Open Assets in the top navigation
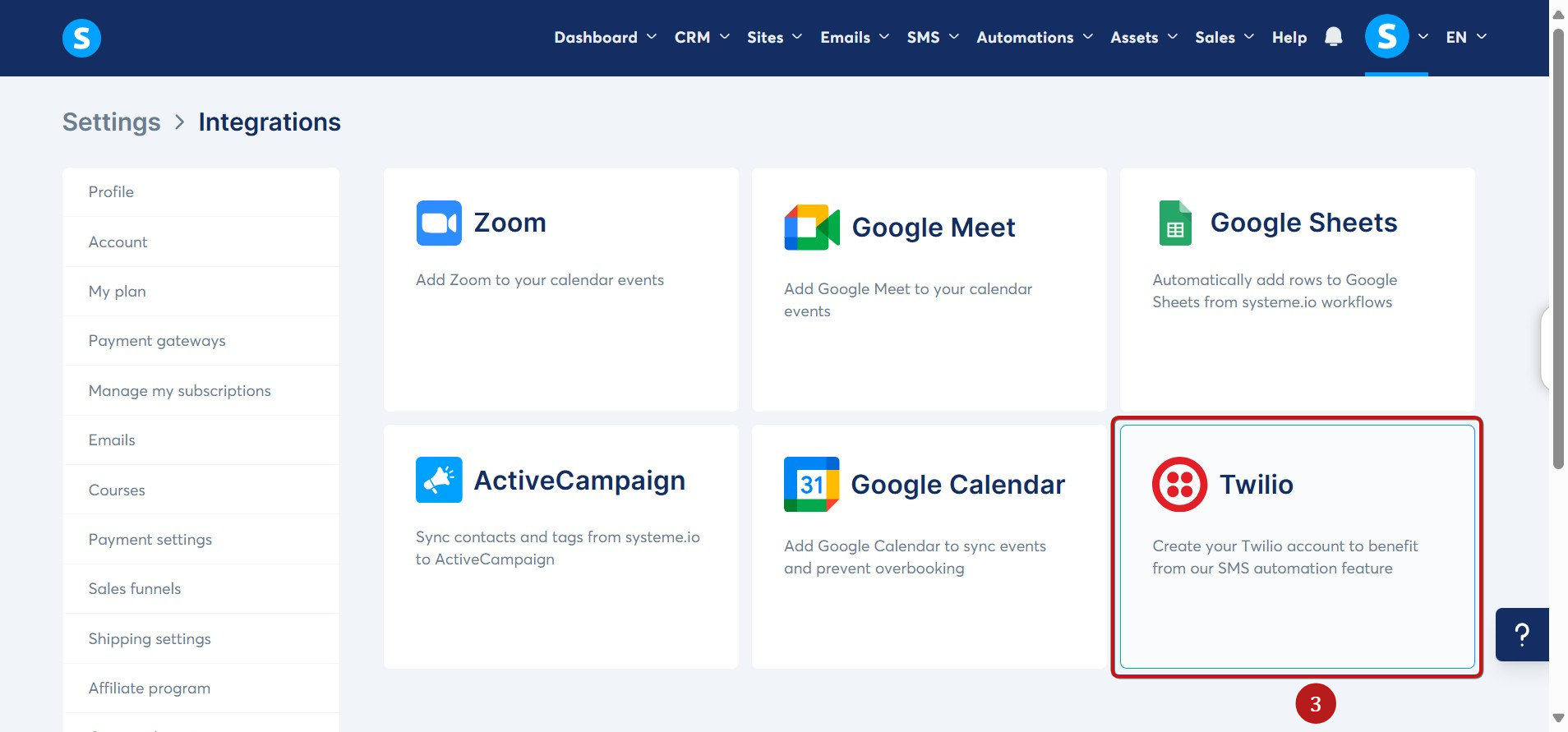Image resolution: width=1568 pixels, height=732 pixels. (1134, 37)
